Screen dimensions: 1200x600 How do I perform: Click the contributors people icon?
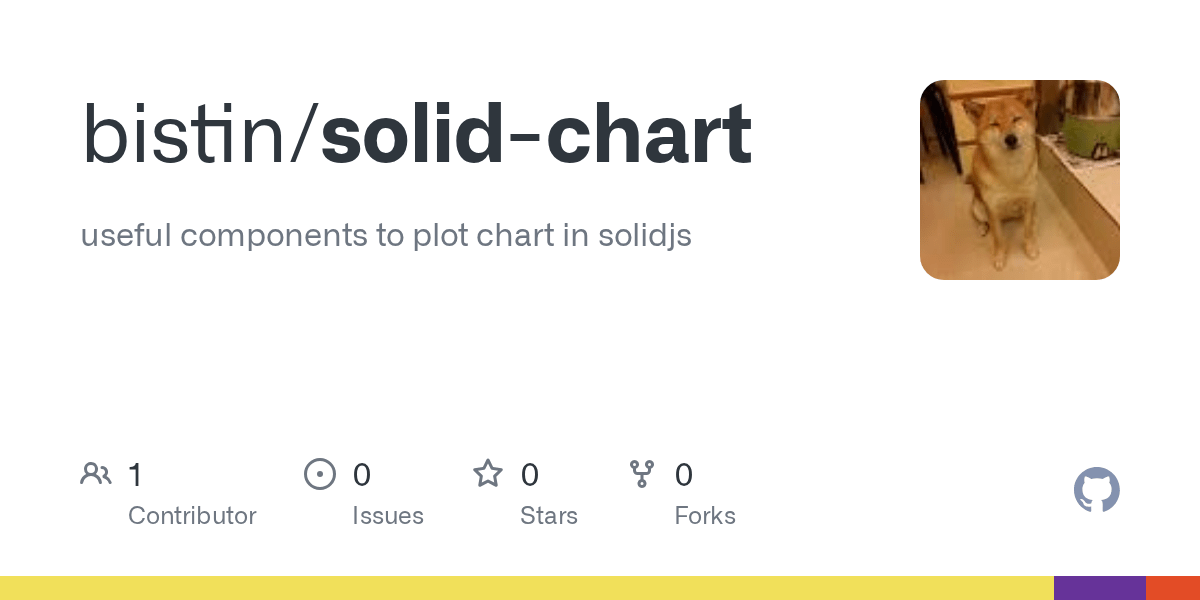[96, 474]
